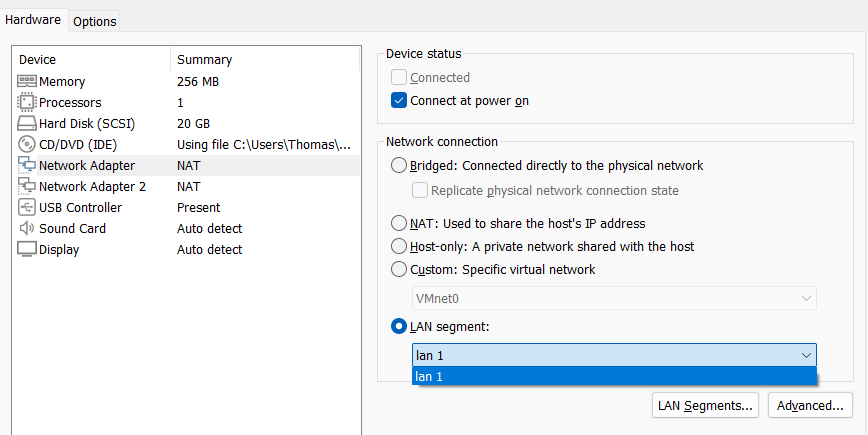This screenshot has height=435, width=868.
Task: Collapse the LAN segment combo box arrow
Action: click(x=806, y=355)
